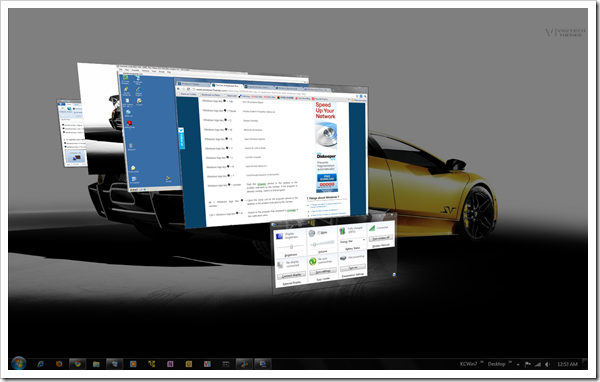The width and height of the screenshot is (600, 382).
Task: Click the green wireless signal icon
Action: 372,228
